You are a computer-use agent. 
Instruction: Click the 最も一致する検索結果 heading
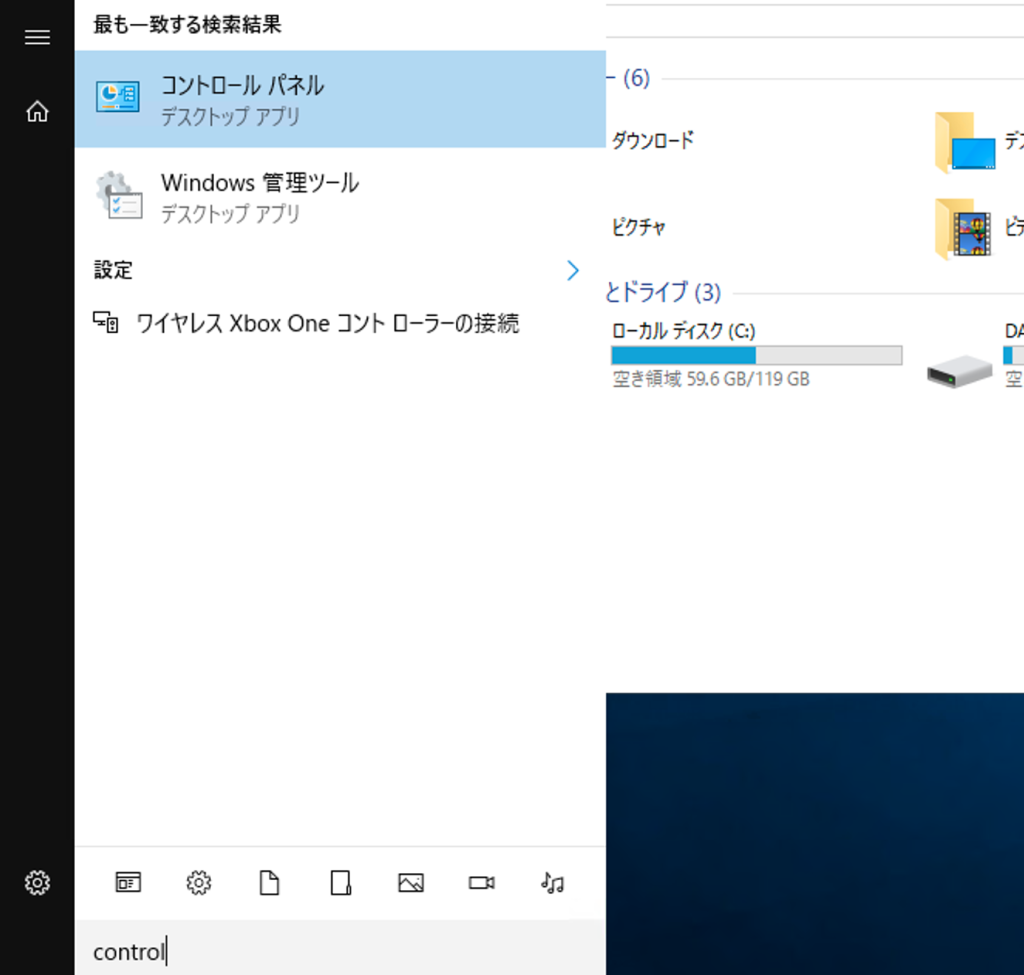click(x=187, y=25)
